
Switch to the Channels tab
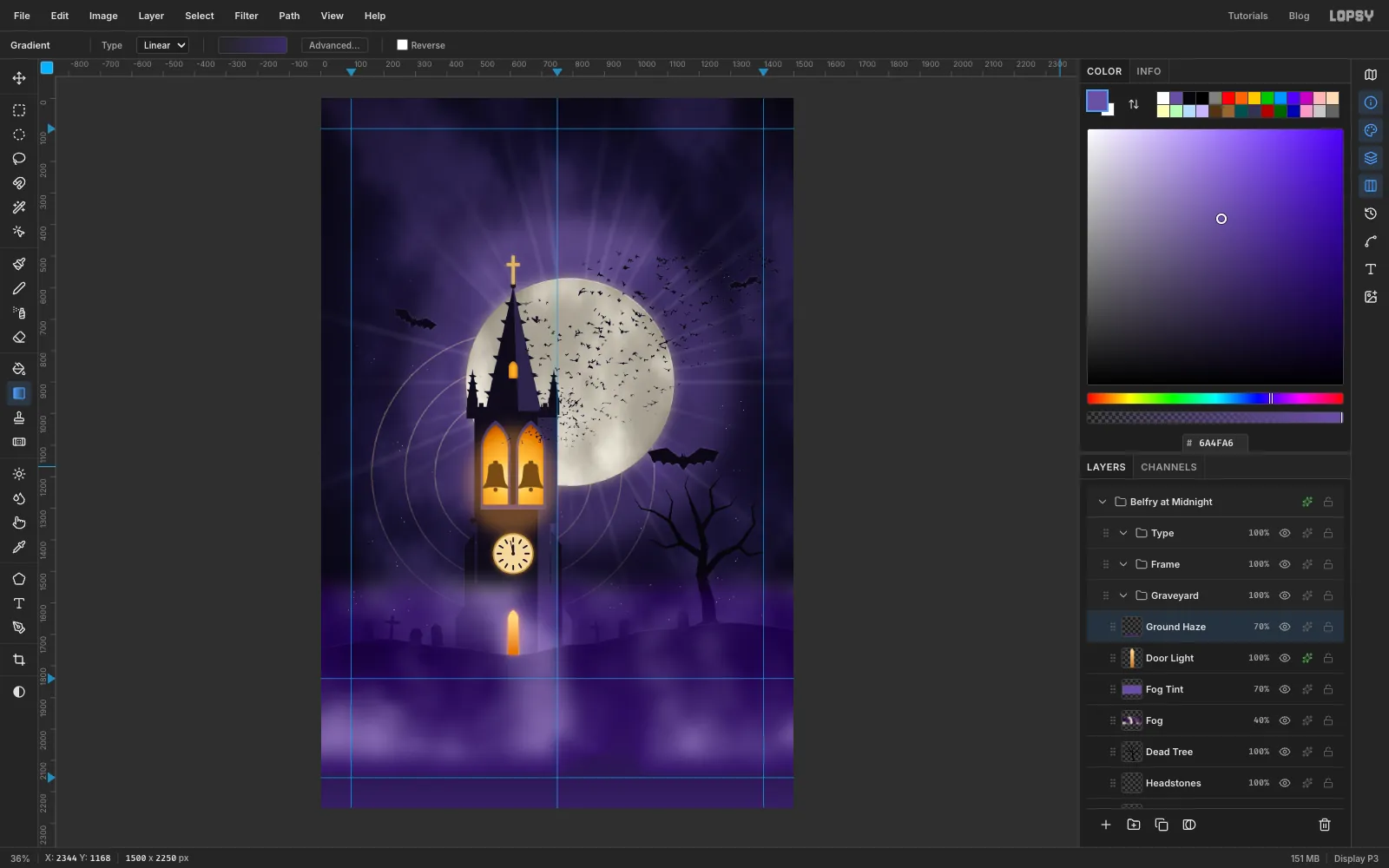point(1168,467)
